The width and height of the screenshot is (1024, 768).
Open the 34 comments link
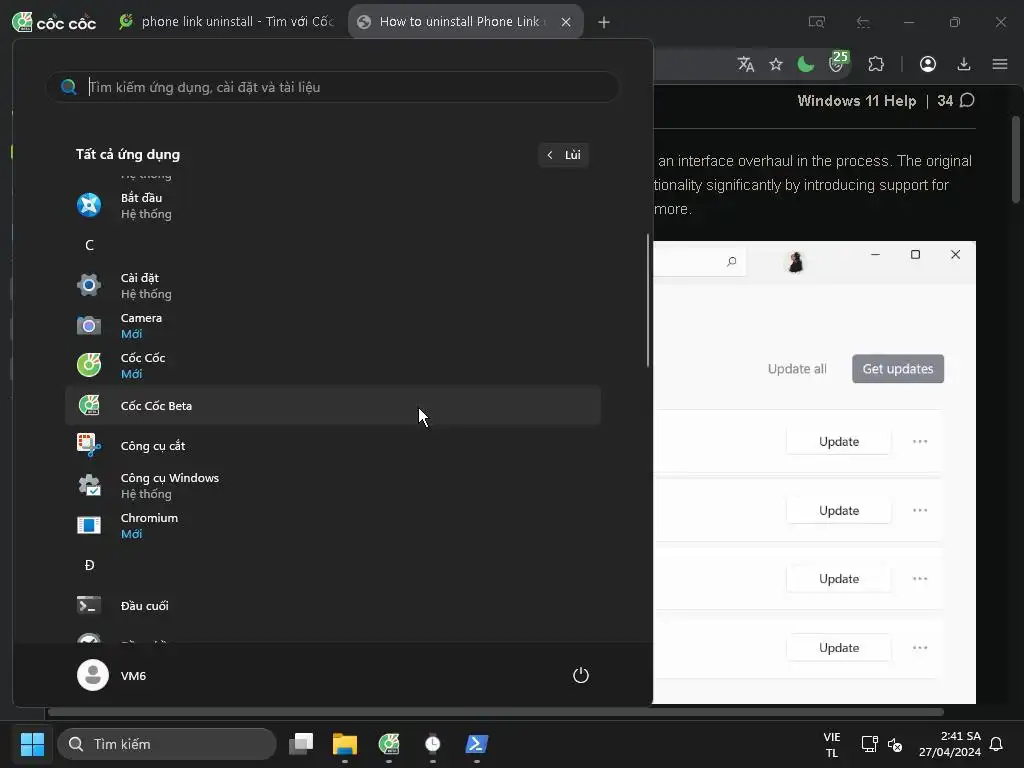[956, 101]
